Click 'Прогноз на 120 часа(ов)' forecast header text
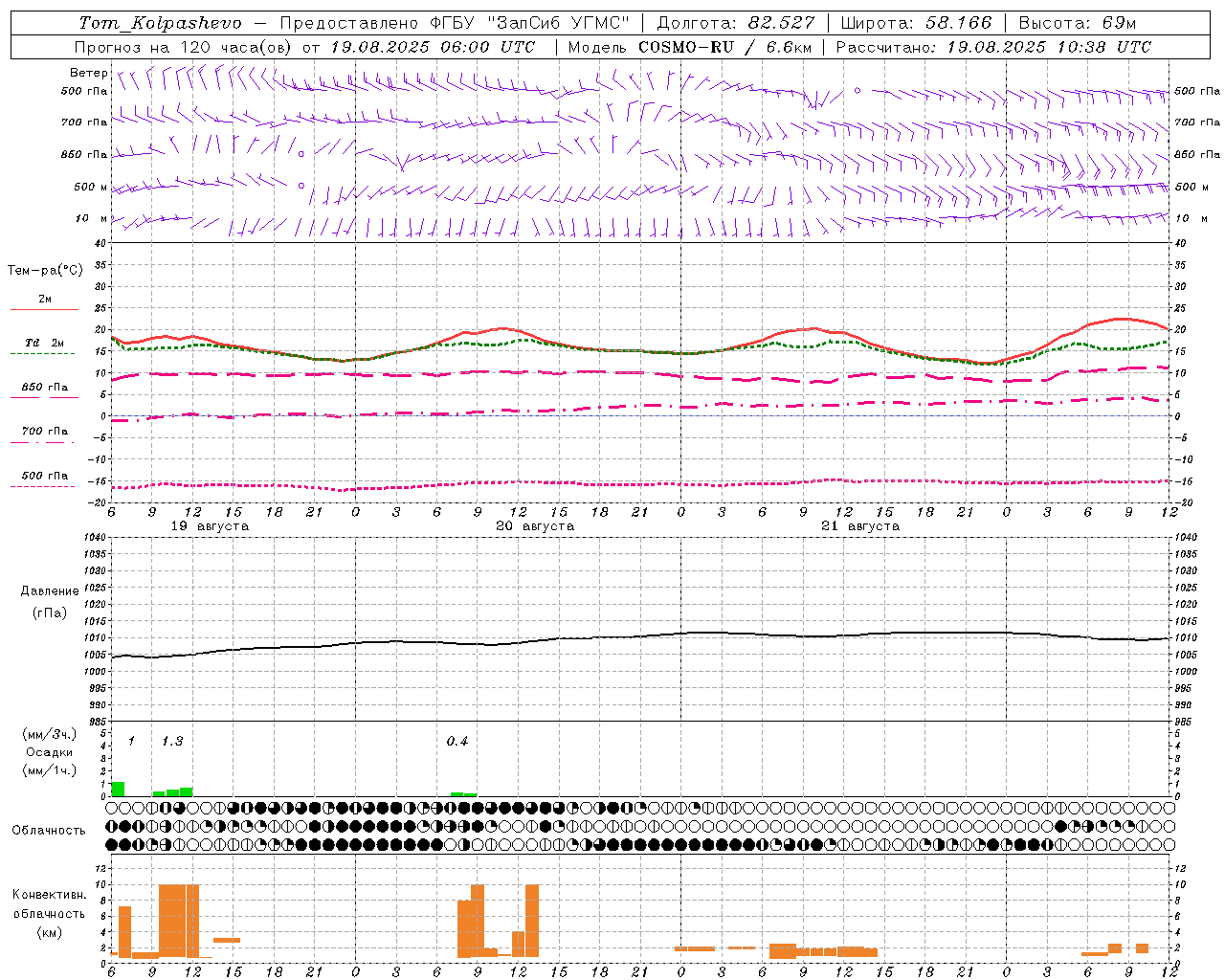 (x=184, y=47)
